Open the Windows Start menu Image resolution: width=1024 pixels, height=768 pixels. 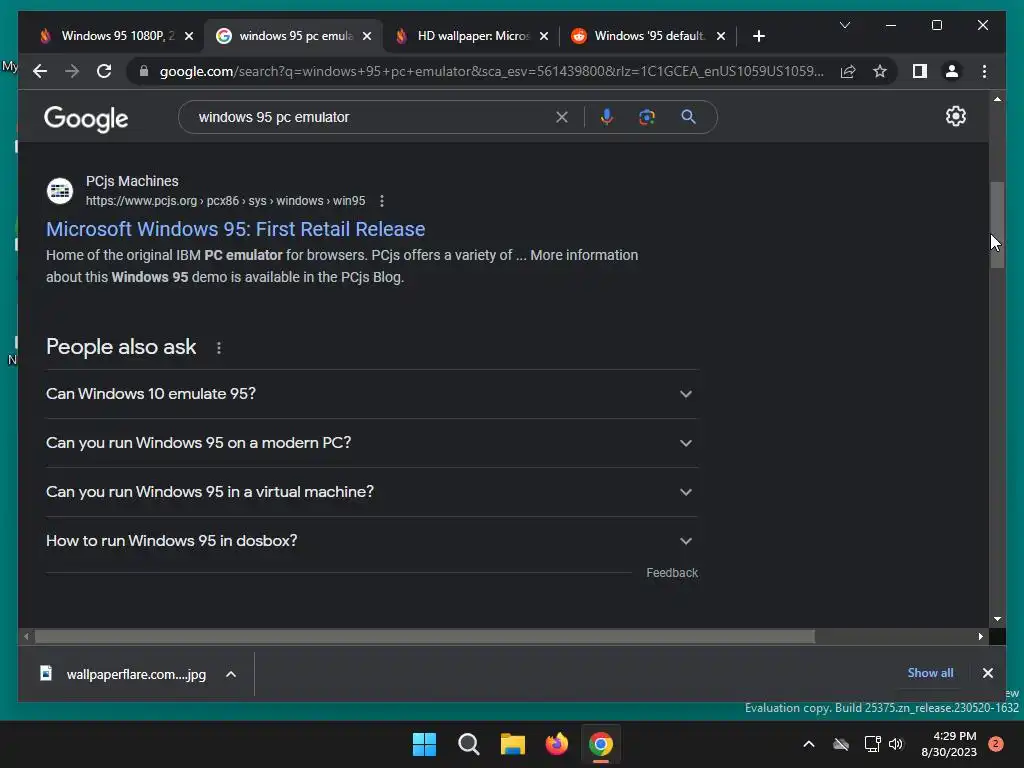[424, 744]
